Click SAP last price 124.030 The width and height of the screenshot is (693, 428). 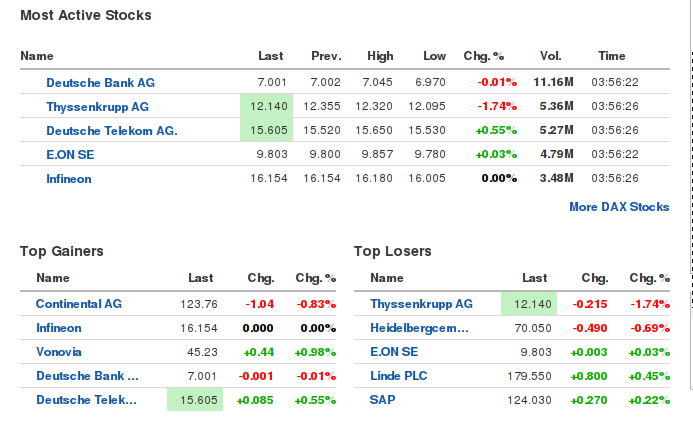pos(529,400)
